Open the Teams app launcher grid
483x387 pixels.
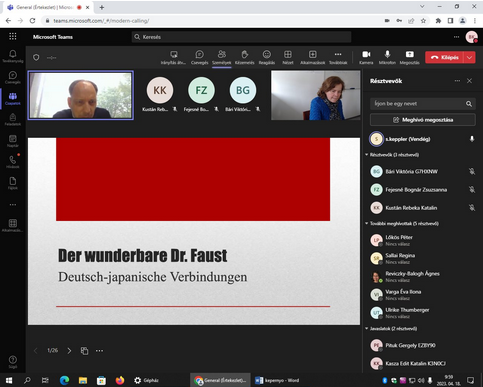point(13,36)
